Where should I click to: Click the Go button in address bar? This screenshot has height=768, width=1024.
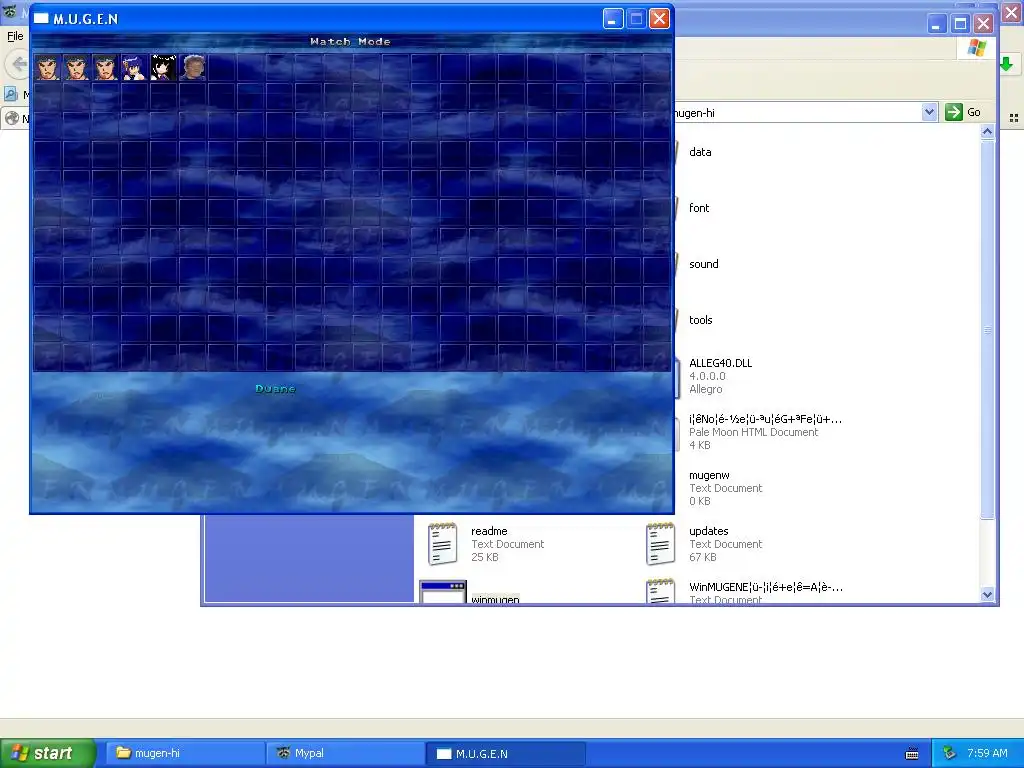[963, 112]
